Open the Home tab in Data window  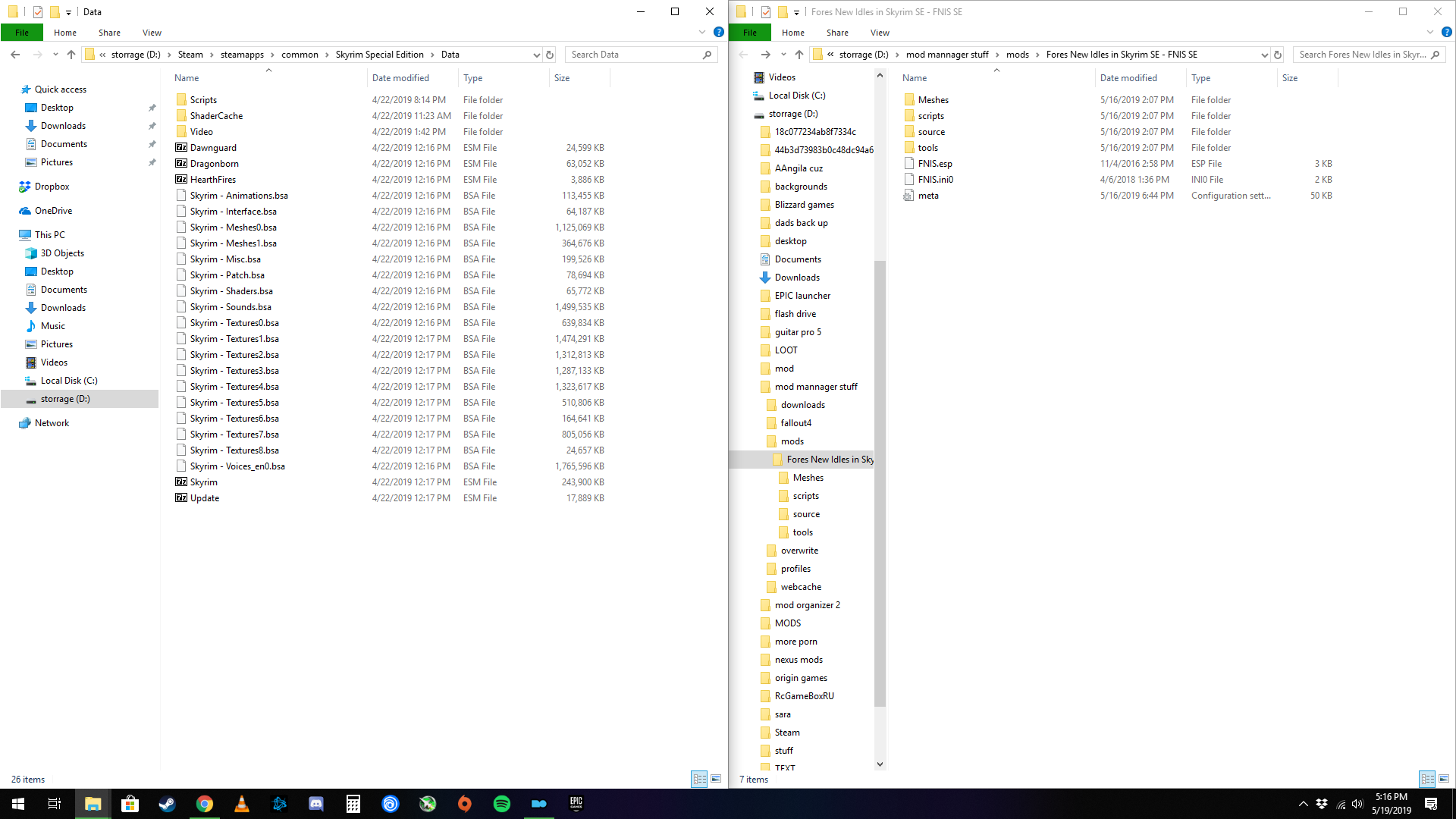tap(65, 33)
